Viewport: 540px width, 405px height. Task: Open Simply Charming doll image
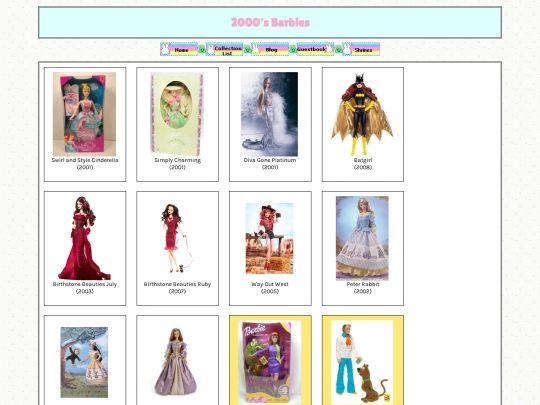(x=177, y=114)
